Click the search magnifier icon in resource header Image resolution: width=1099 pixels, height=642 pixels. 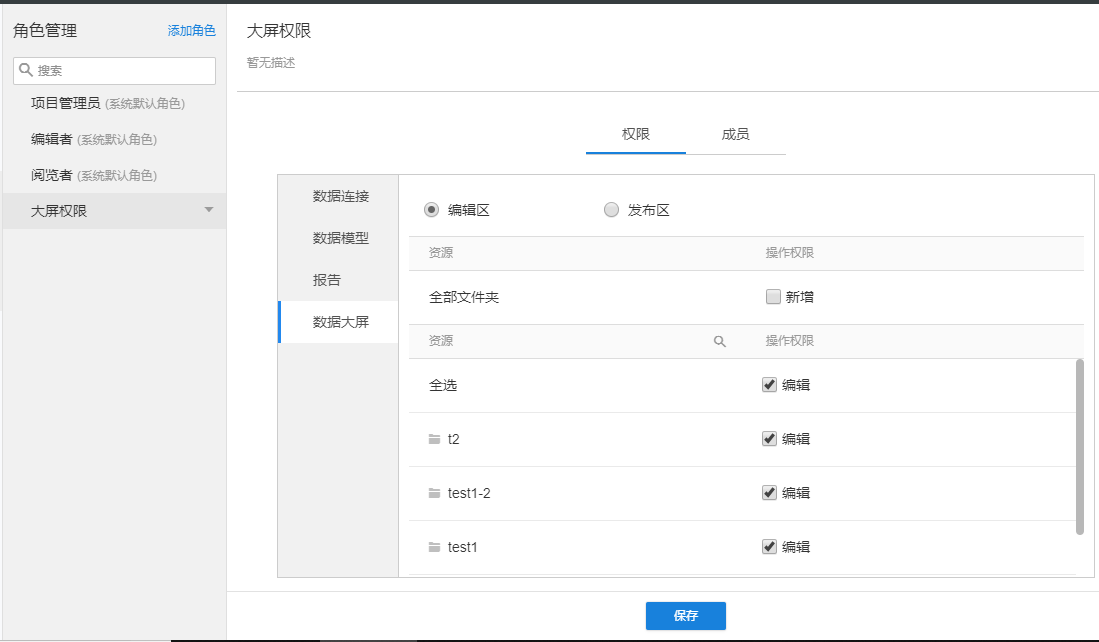[719, 341]
